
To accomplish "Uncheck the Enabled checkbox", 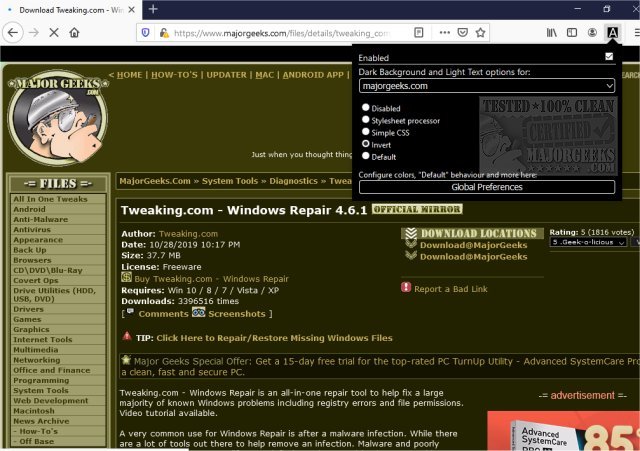I will click(x=609, y=57).
